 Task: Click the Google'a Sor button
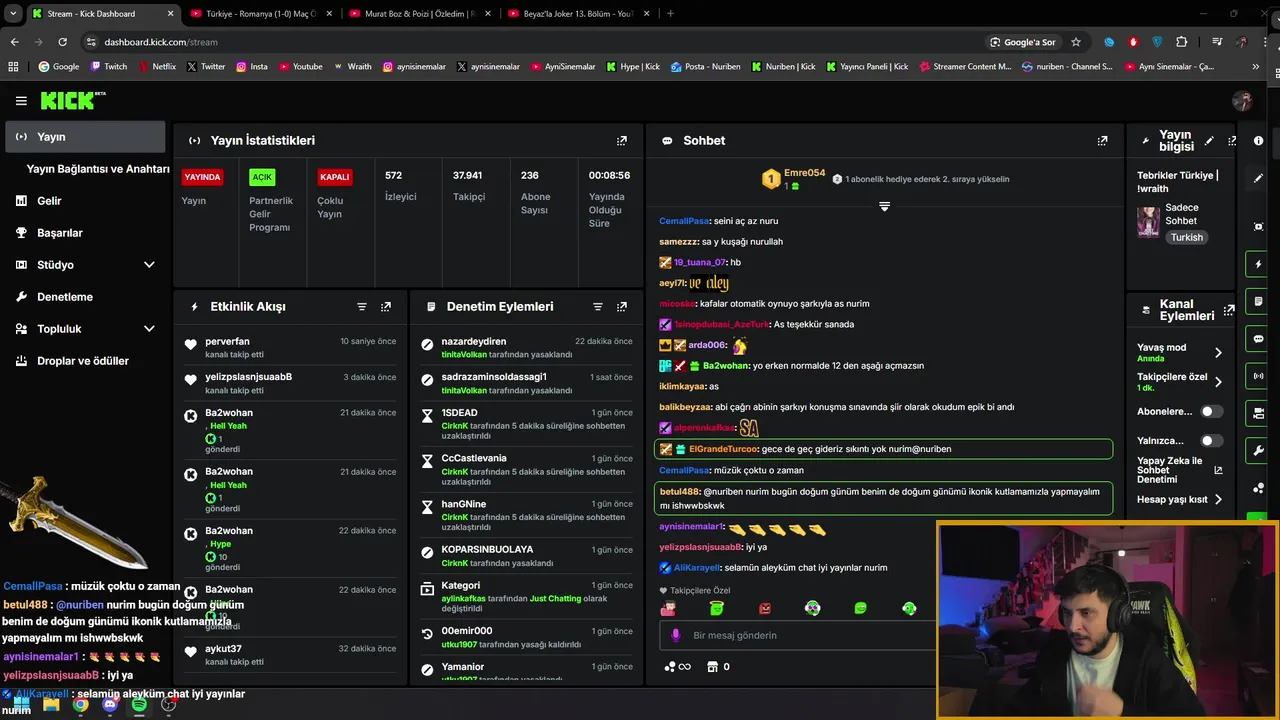(x=1022, y=42)
